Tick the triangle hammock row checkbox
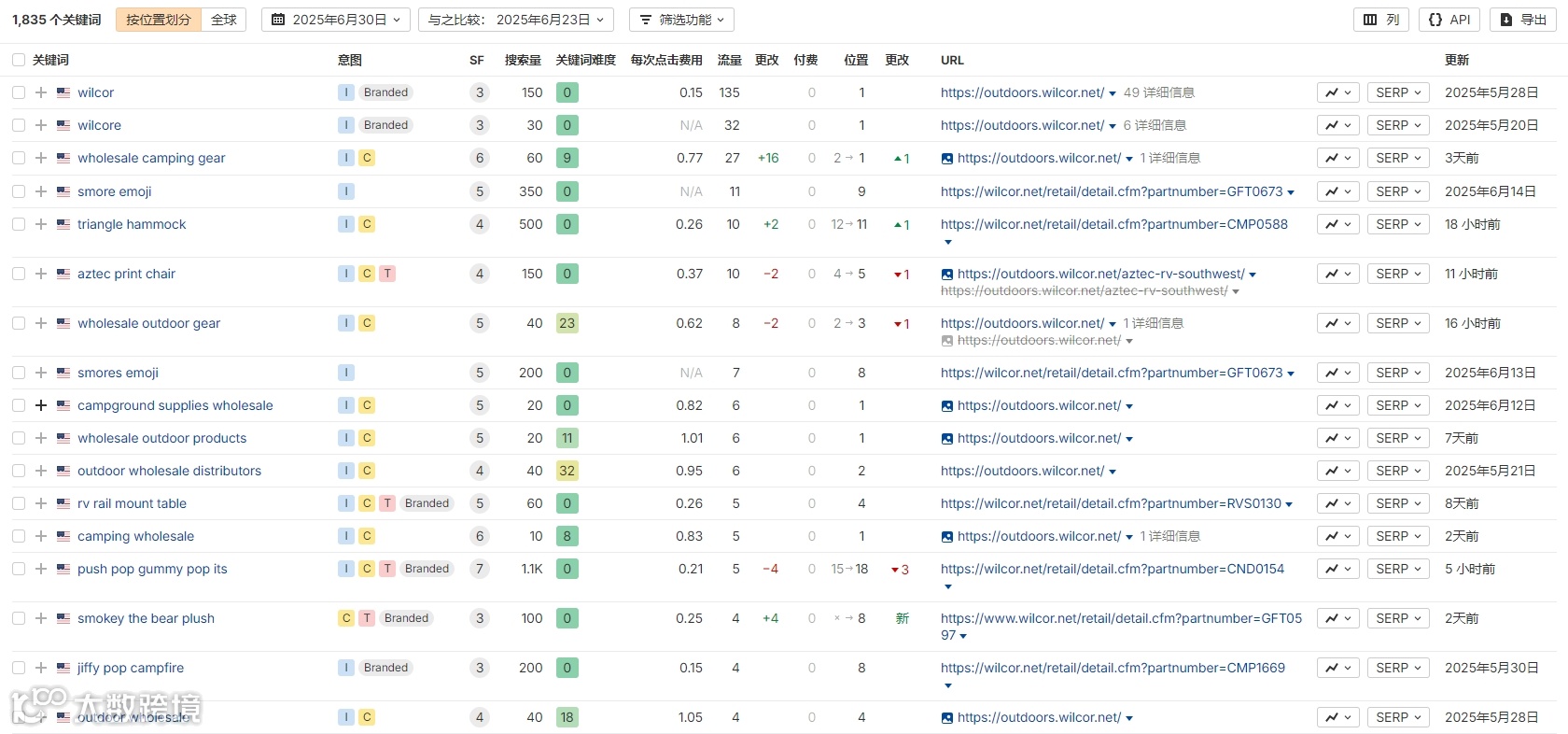Screen dimensions: 1568x734 tap(19, 224)
